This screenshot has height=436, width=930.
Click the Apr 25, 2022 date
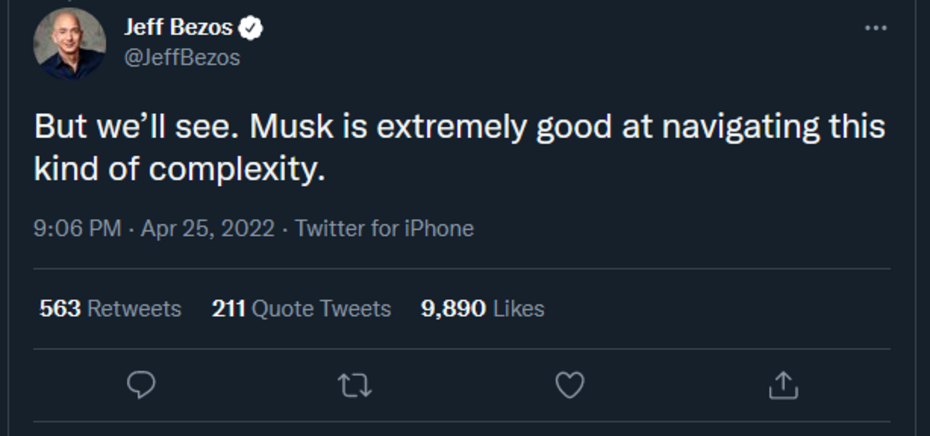(x=207, y=229)
